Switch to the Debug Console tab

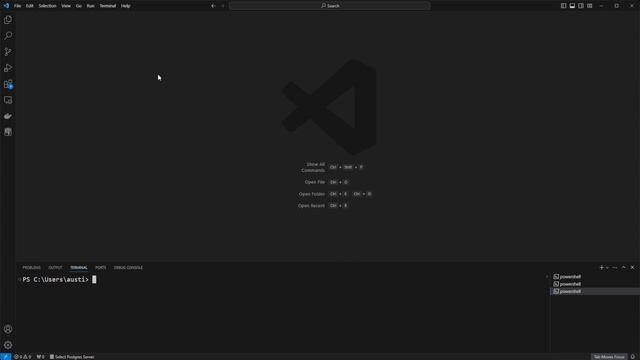(x=128, y=267)
